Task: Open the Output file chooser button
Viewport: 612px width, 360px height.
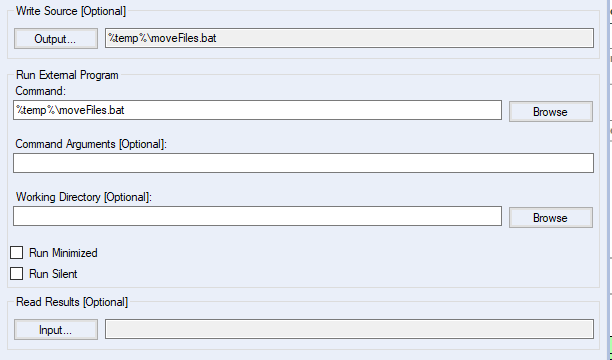Action: [x=56, y=39]
